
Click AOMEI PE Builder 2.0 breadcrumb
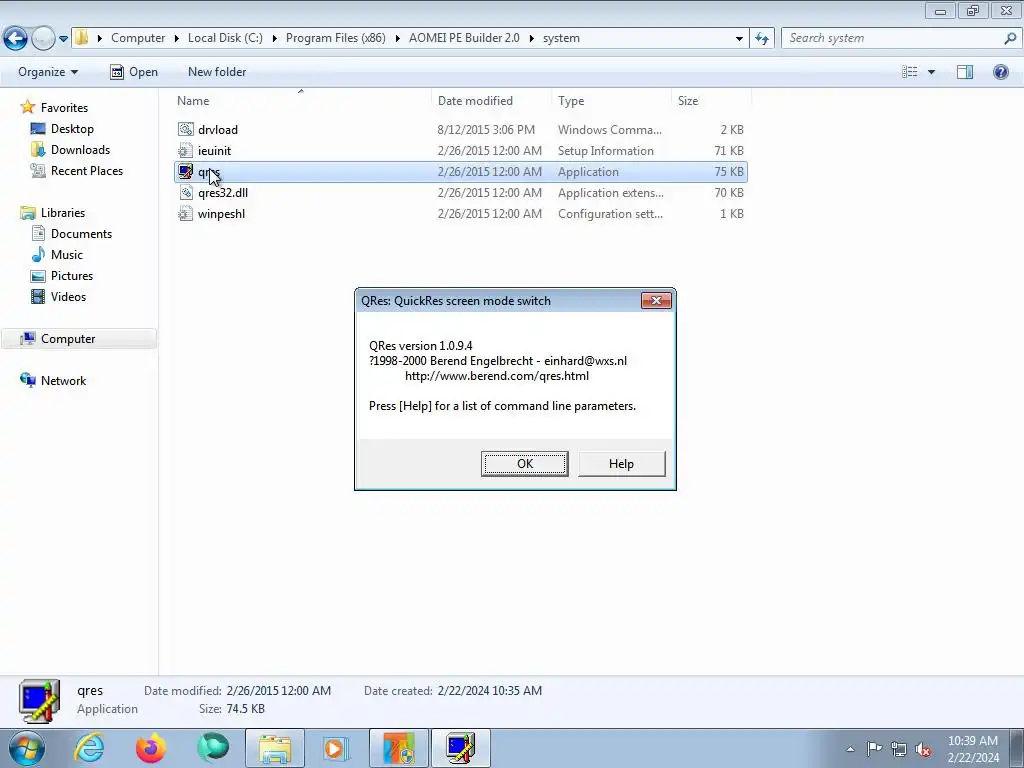[464, 38]
